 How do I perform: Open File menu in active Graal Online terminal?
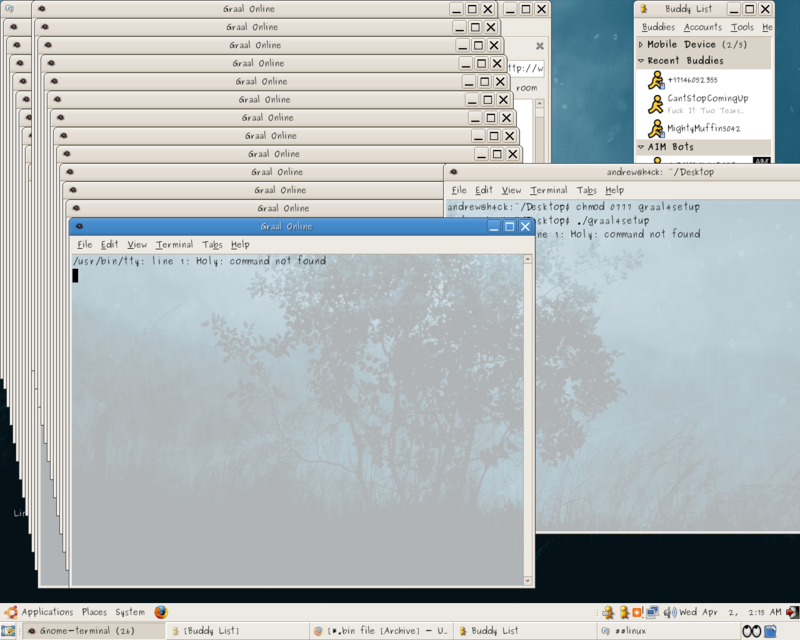click(85, 244)
